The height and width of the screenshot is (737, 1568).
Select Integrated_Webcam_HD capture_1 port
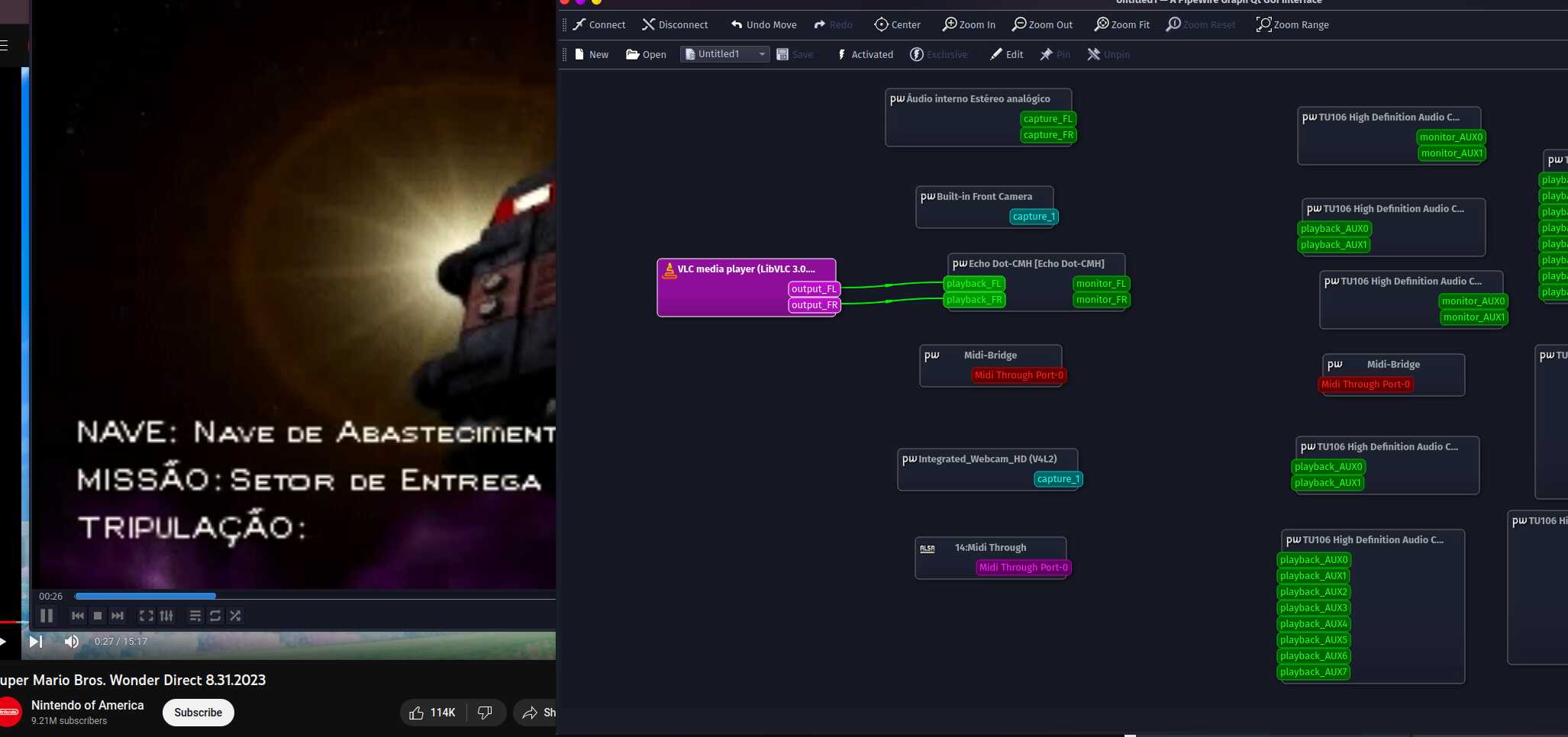click(1058, 478)
